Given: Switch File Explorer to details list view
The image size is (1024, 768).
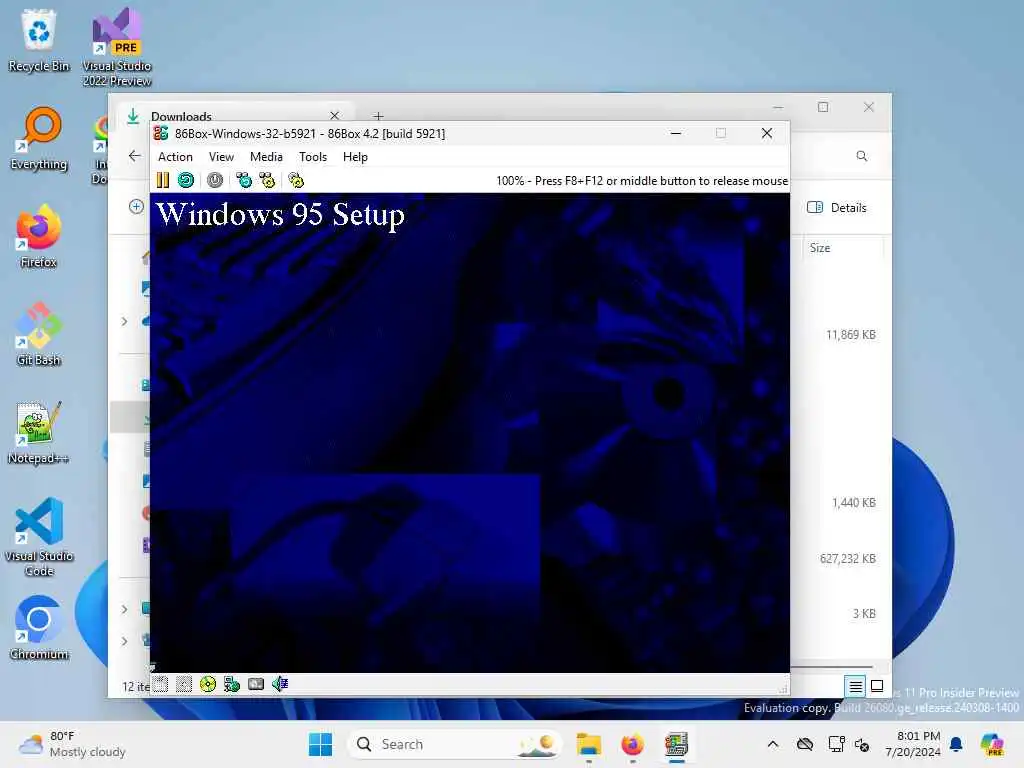Looking at the screenshot, I should click(x=855, y=686).
